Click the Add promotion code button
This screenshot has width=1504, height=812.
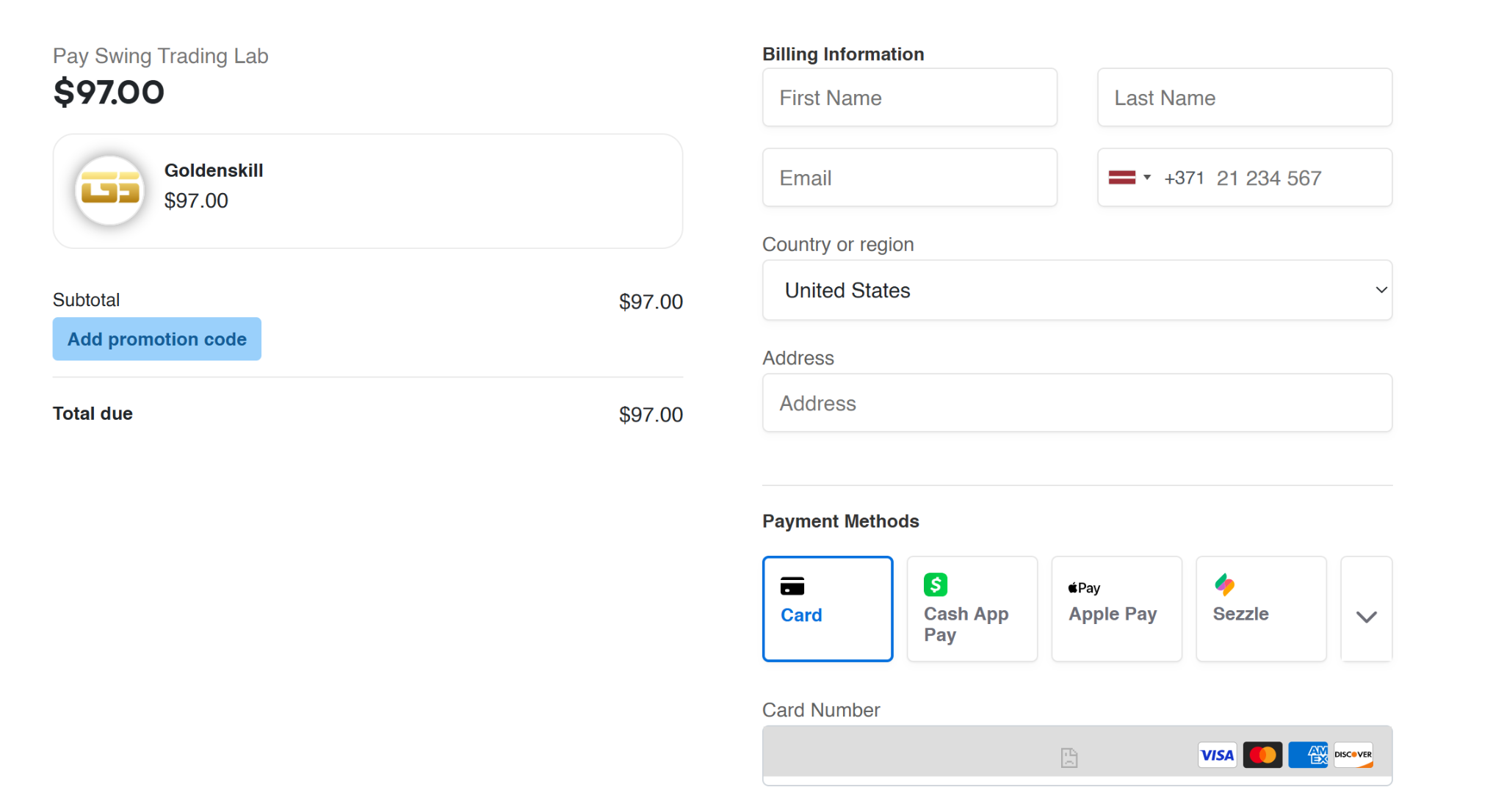point(156,338)
